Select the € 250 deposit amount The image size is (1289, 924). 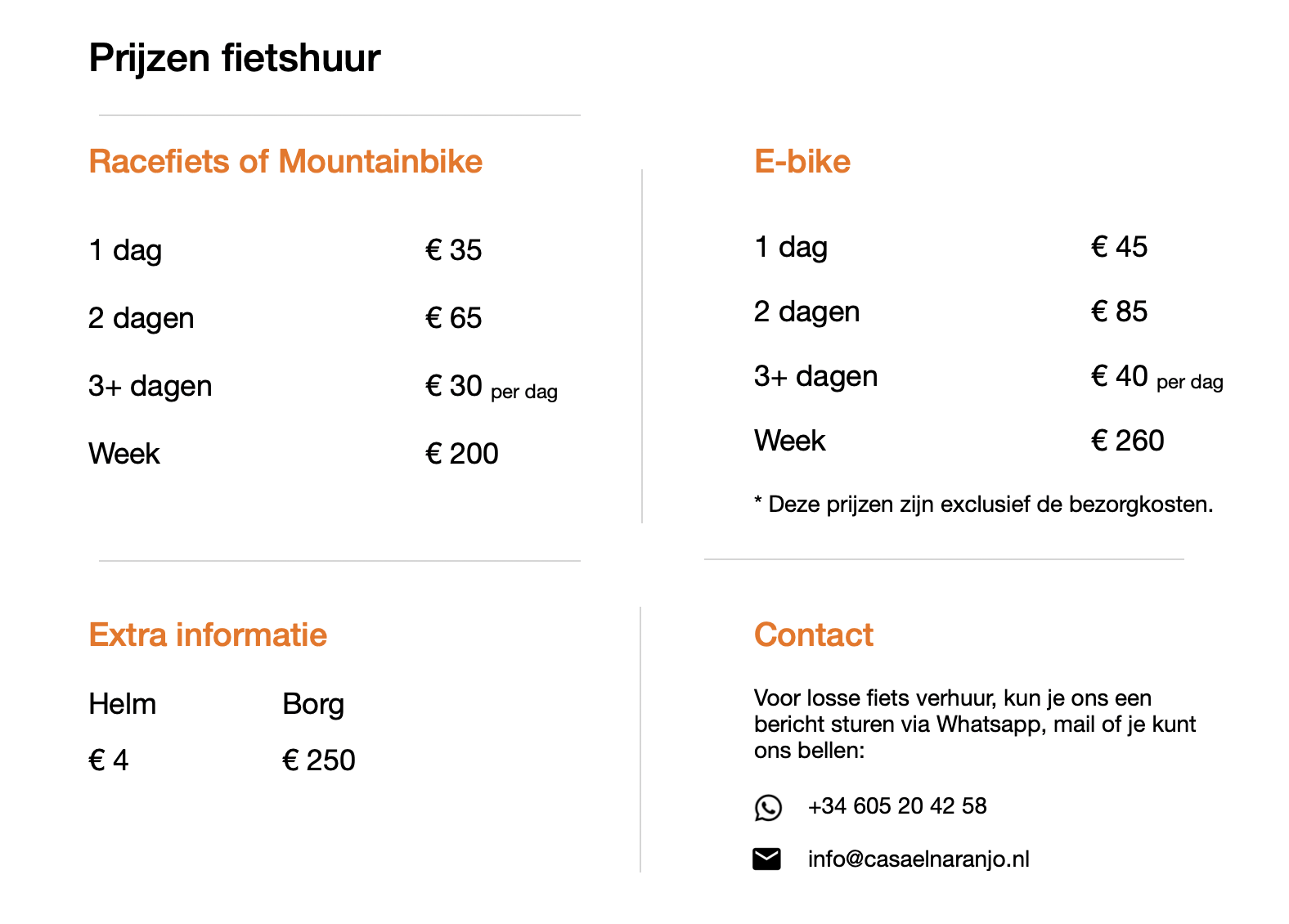click(x=319, y=760)
